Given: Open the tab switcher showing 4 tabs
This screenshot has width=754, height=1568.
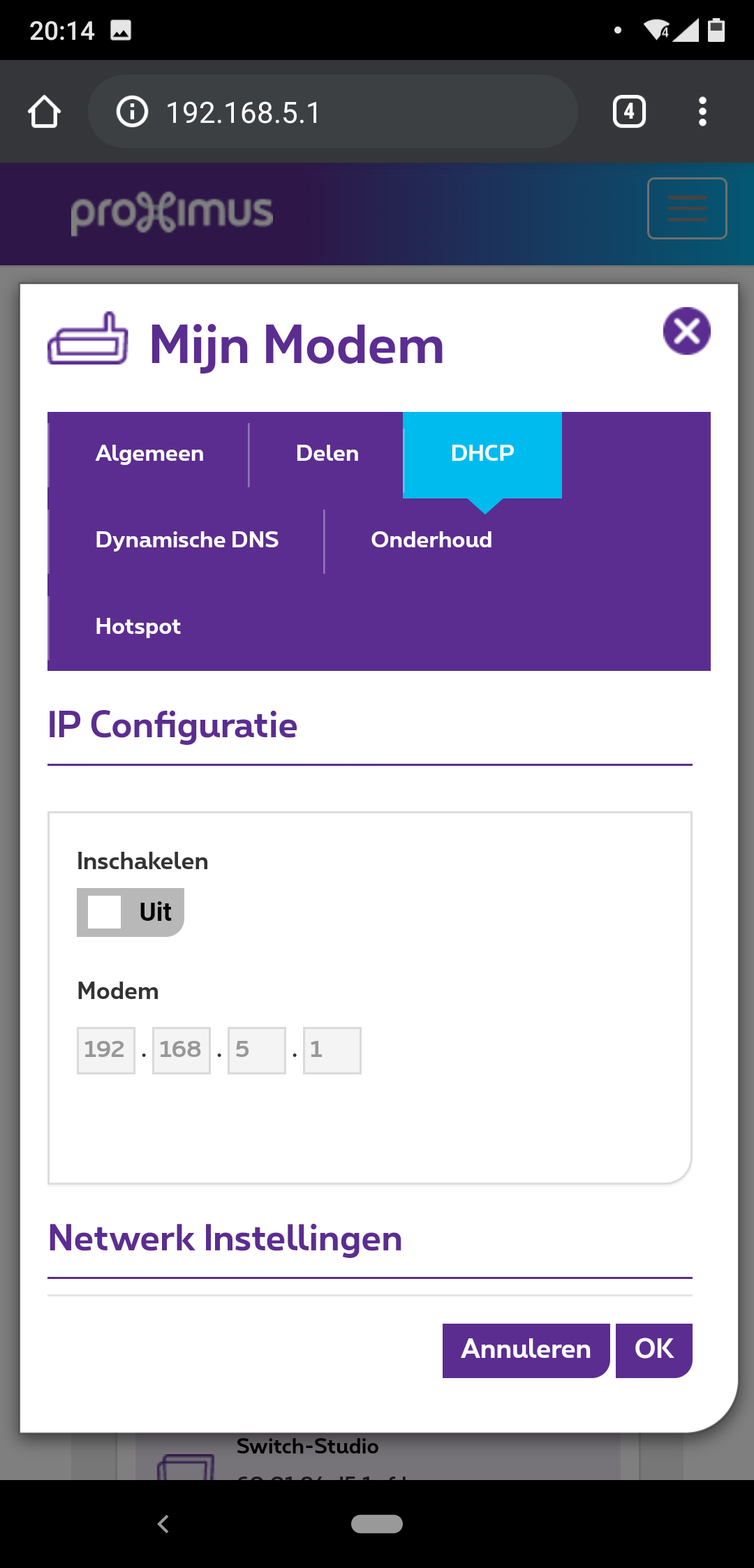Looking at the screenshot, I should tap(628, 112).
